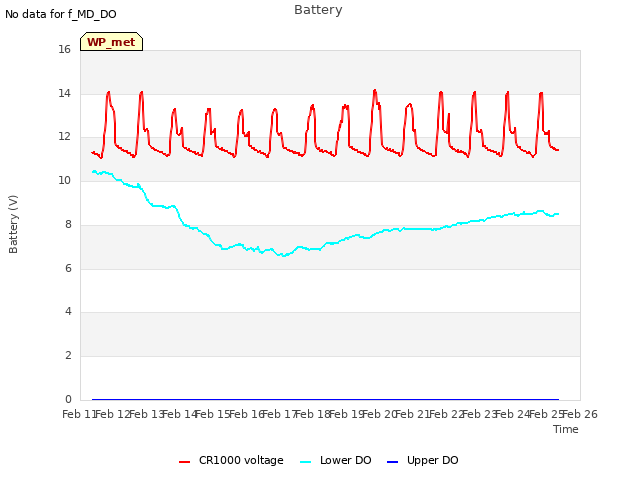The height and width of the screenshot is (480, 640).
Task: Click the cyan Lower DO legend swatch
Action: tap(305, 462)
